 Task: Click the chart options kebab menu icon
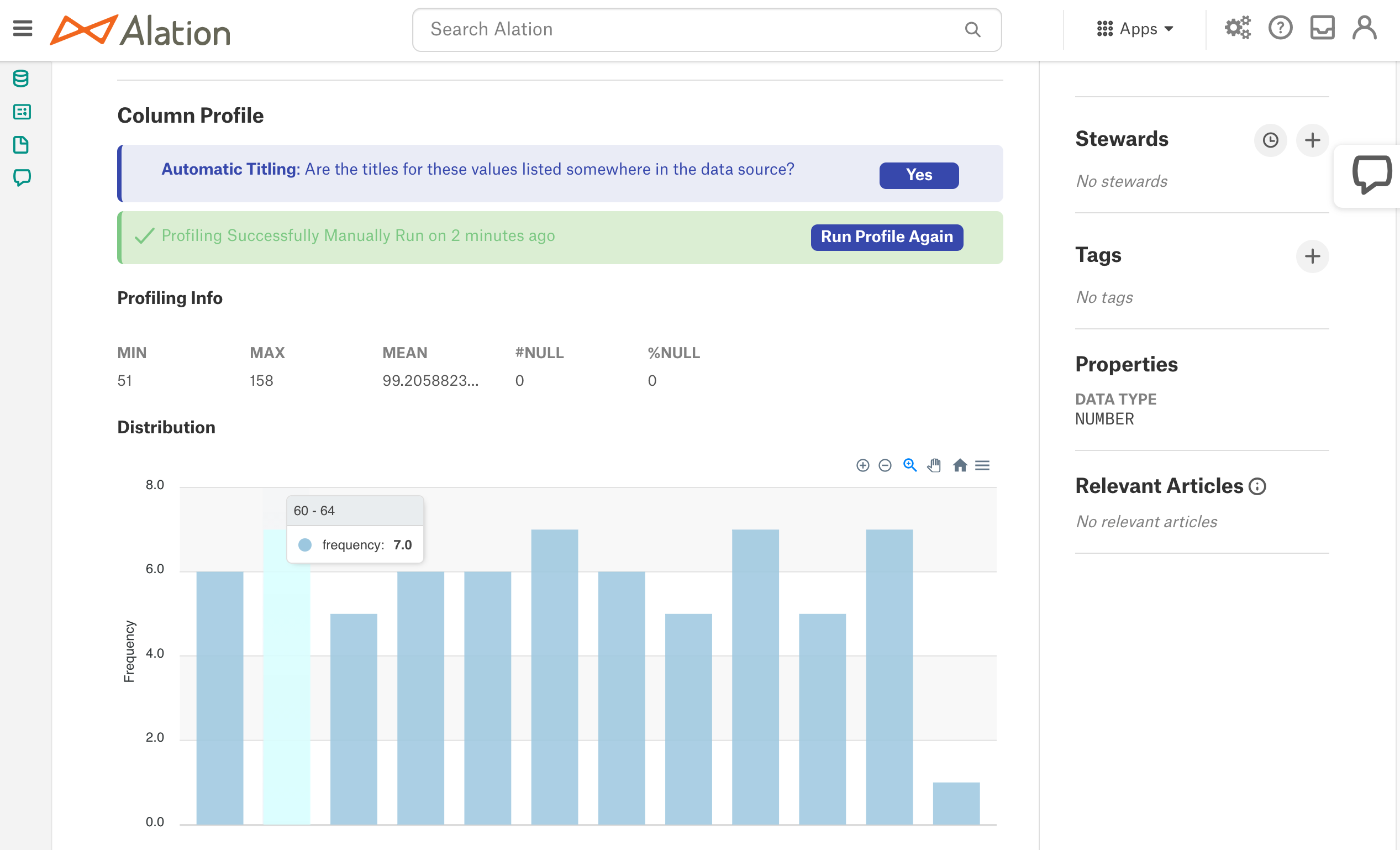tap(984, 465)
